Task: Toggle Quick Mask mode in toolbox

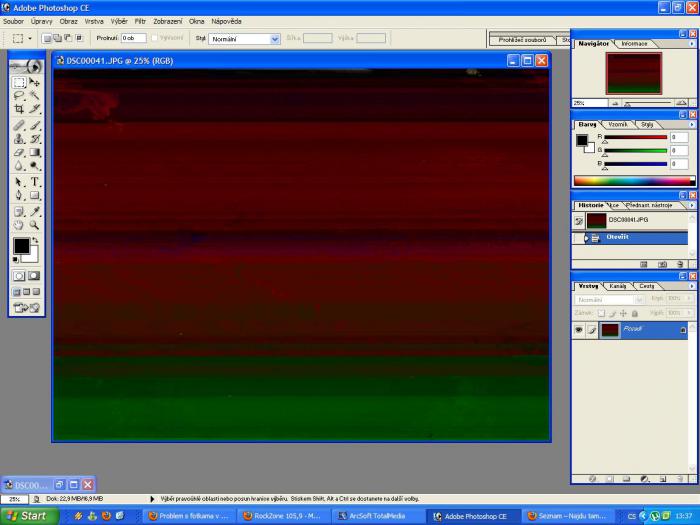Action: [x=35, y=275]
